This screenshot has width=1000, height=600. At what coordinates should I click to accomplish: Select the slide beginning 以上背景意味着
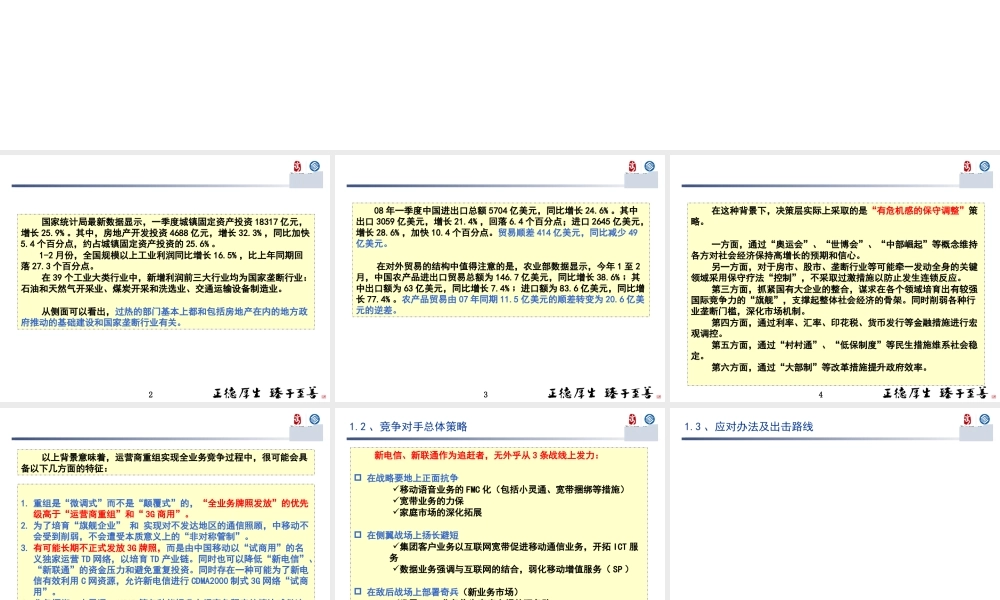pos(165,504)
